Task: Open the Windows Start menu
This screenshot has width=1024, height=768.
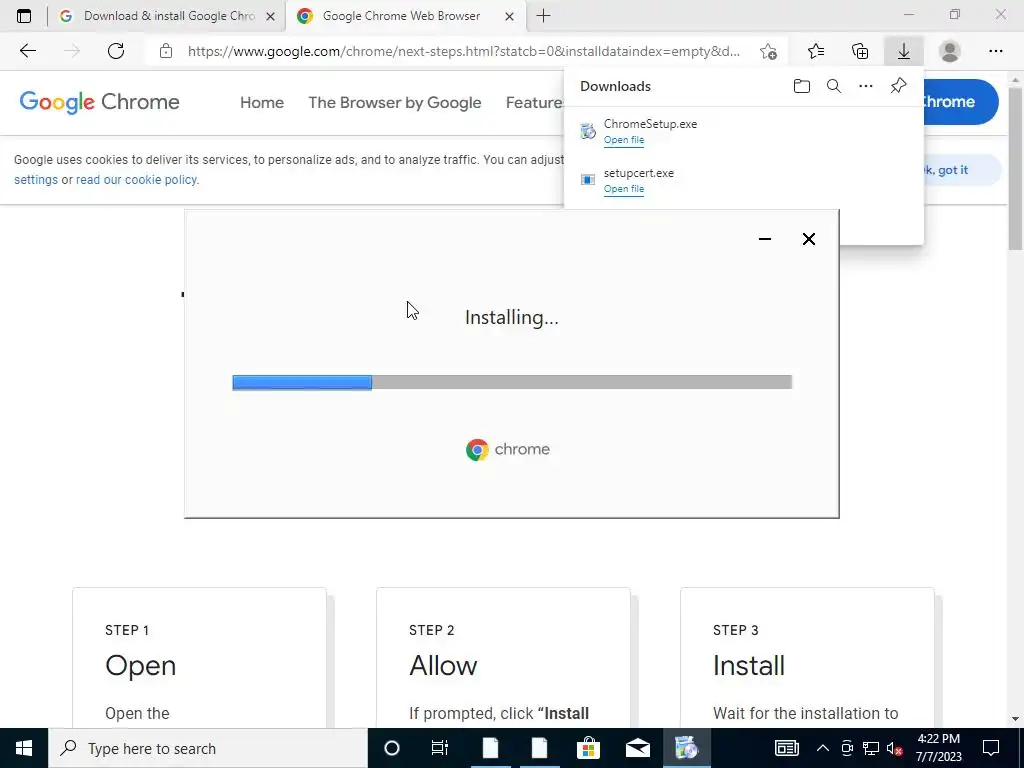Action: (x=24, y=748)
